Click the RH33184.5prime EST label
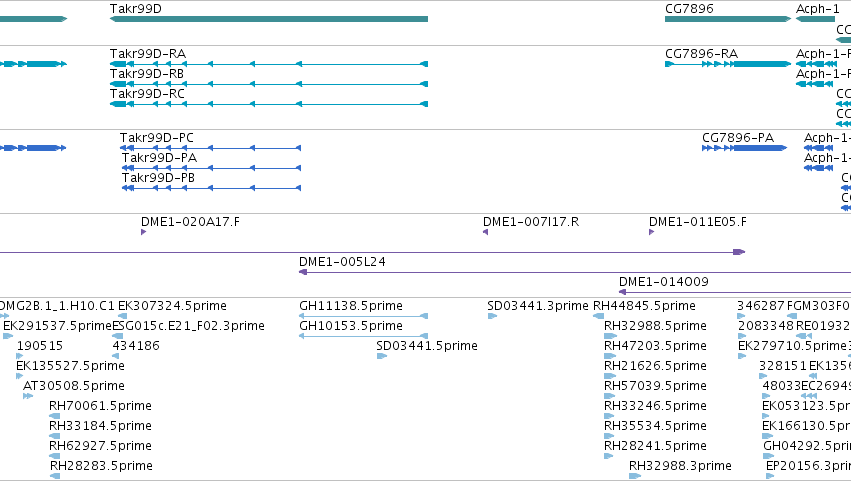Screen dimensions: 851x481 pos(100,427)
